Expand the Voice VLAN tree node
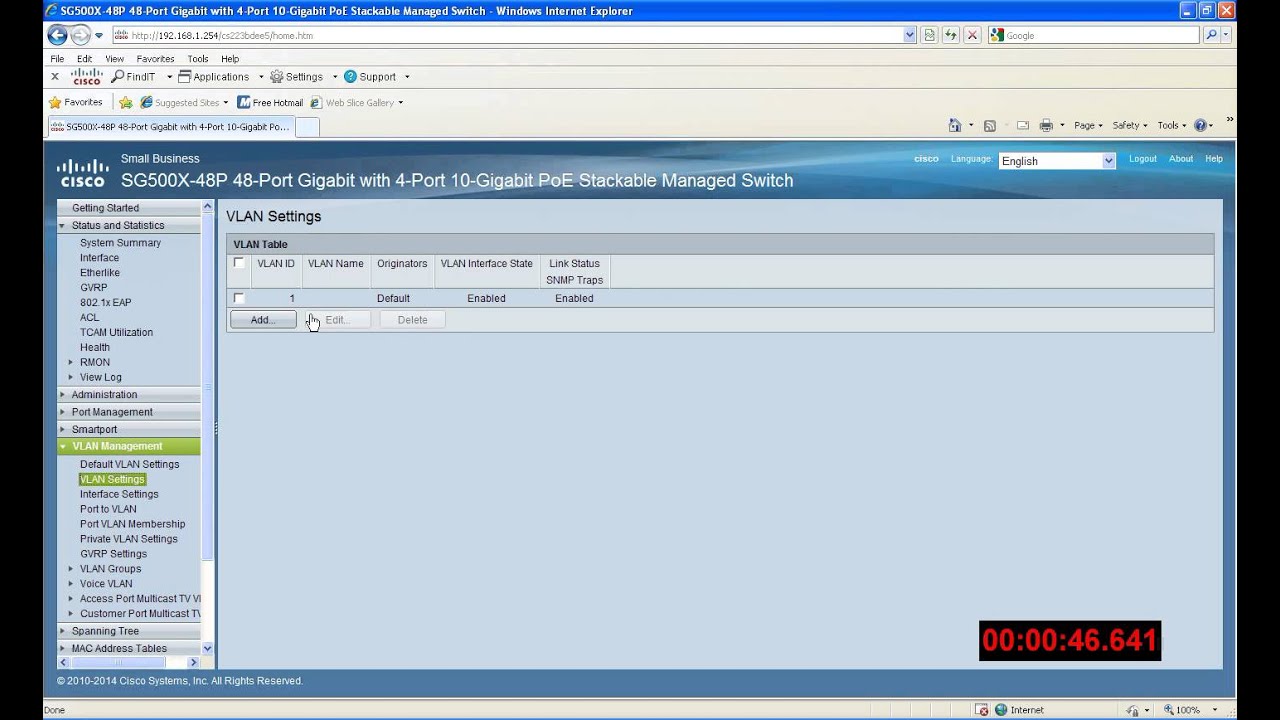This screenshot has height=720, width=1280. (70, 584)
